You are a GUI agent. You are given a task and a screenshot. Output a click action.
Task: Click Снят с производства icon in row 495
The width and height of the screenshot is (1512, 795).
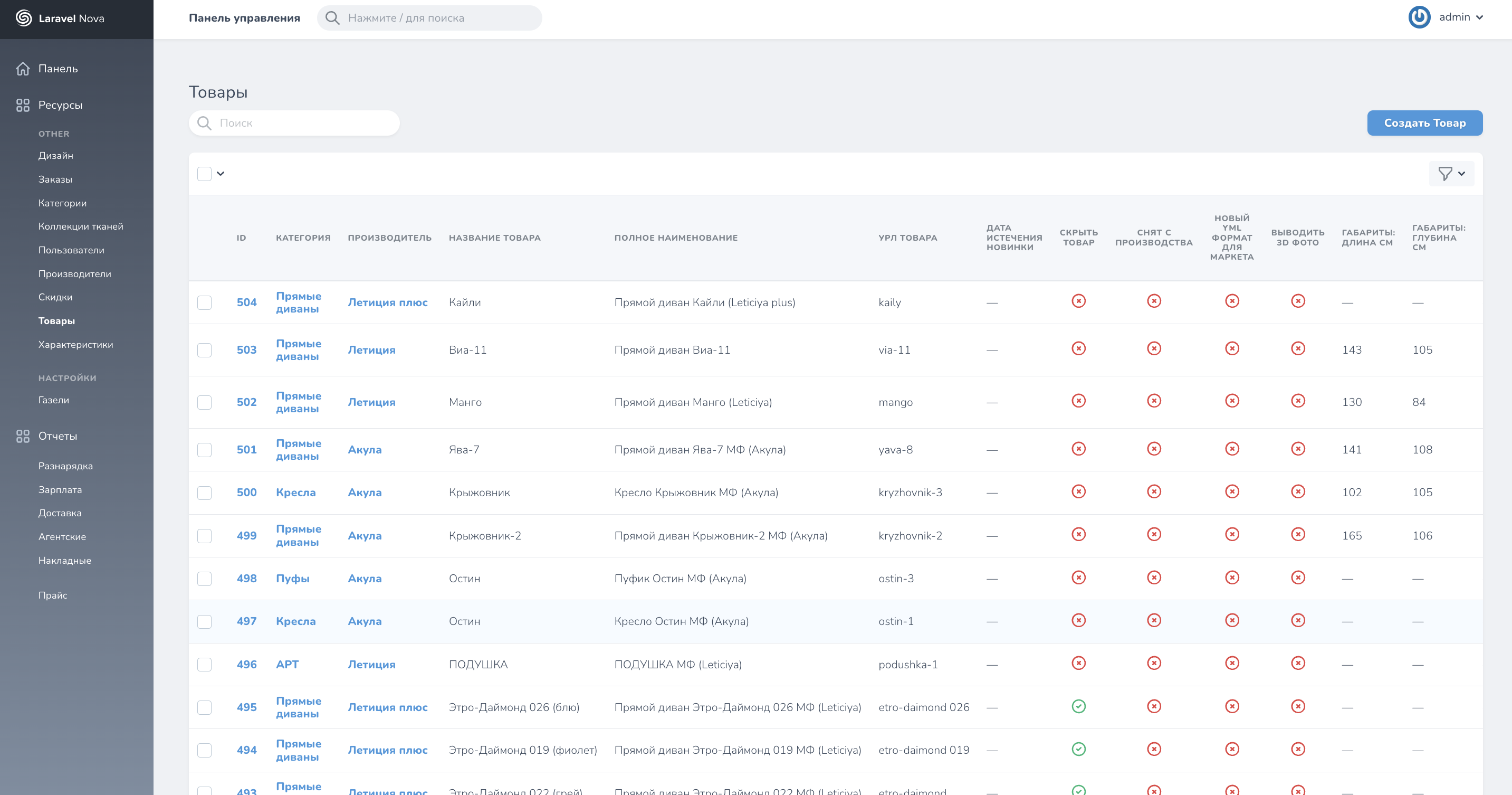coord(1154,706)
